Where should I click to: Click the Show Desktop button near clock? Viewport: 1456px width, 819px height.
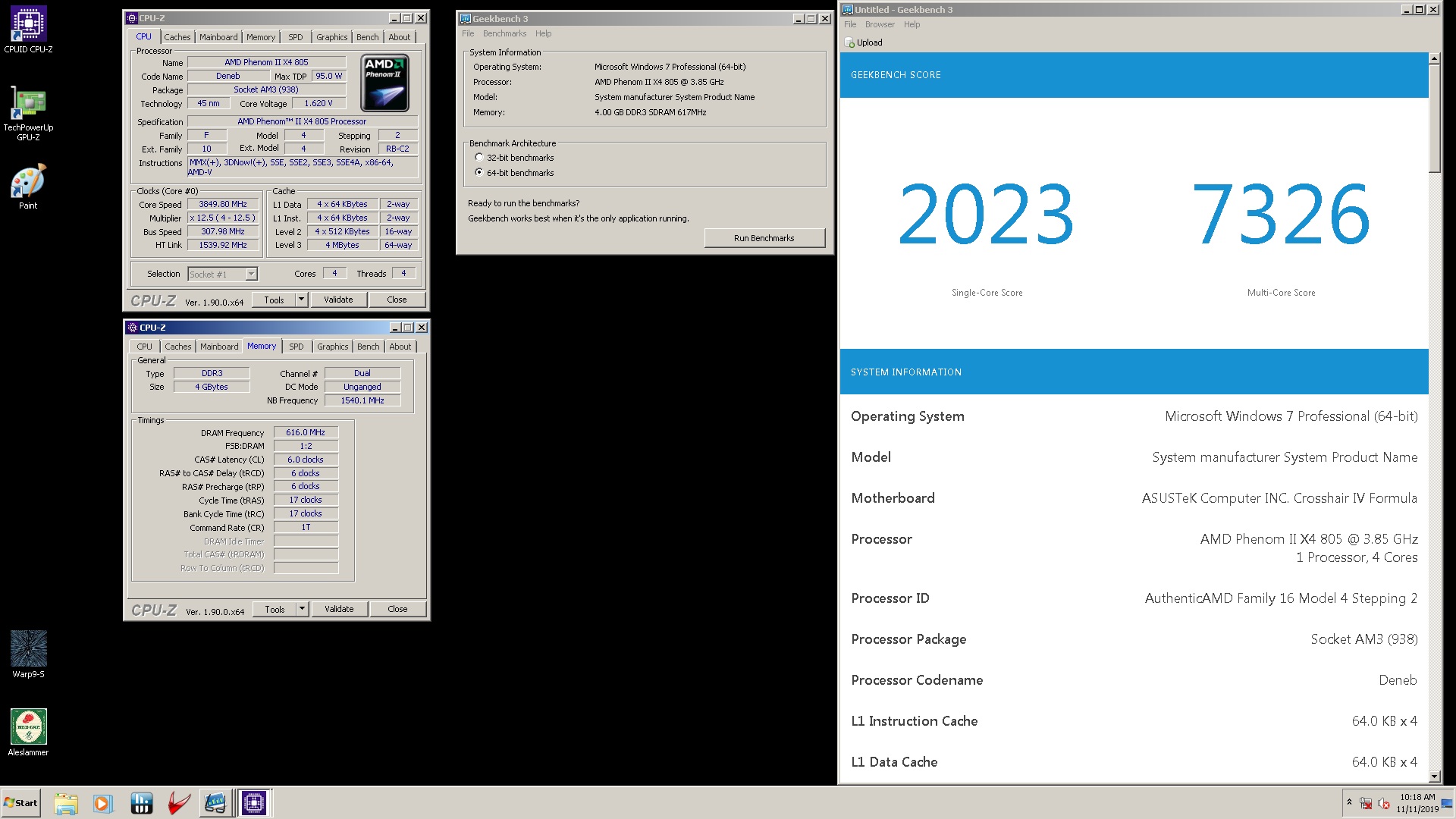click(x=1448, y=803)
